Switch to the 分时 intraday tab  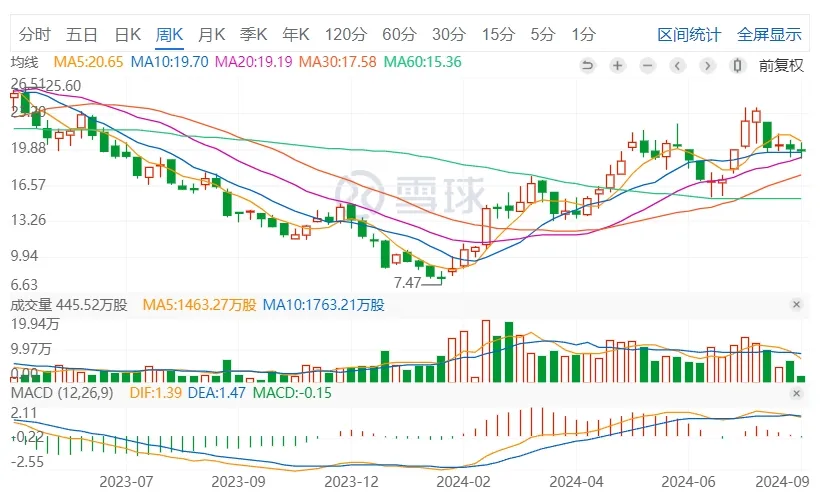pos(34,34)
